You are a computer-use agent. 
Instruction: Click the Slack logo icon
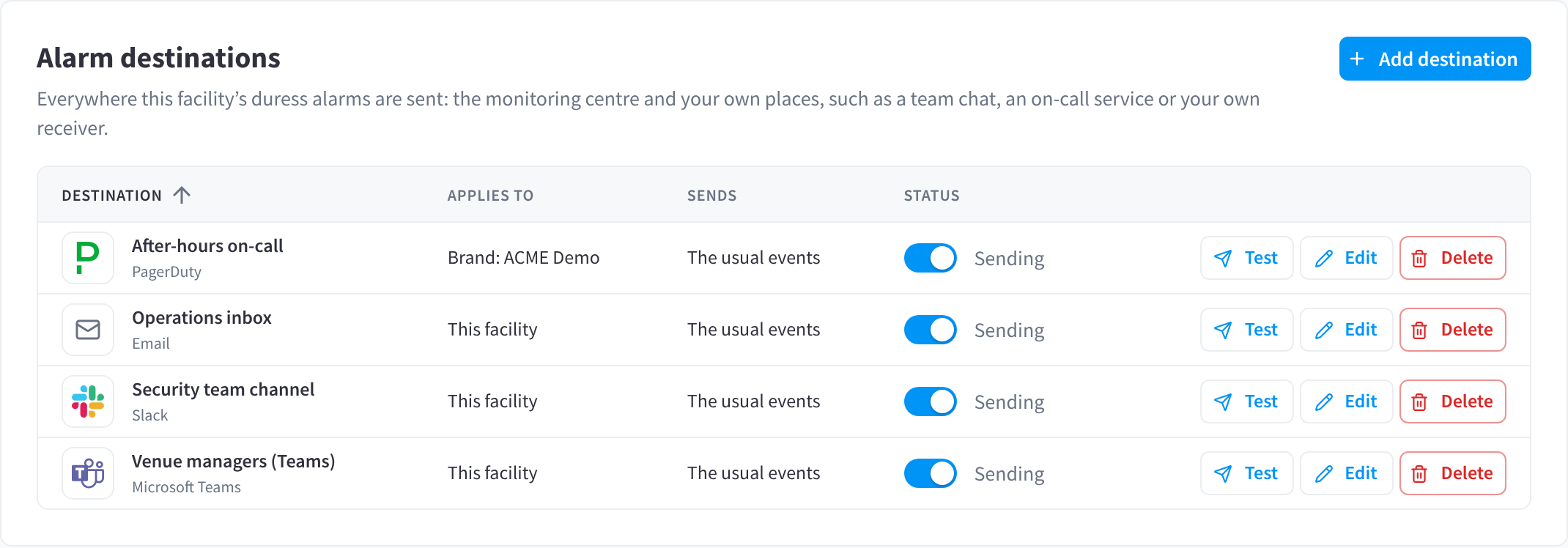(88, 401)
